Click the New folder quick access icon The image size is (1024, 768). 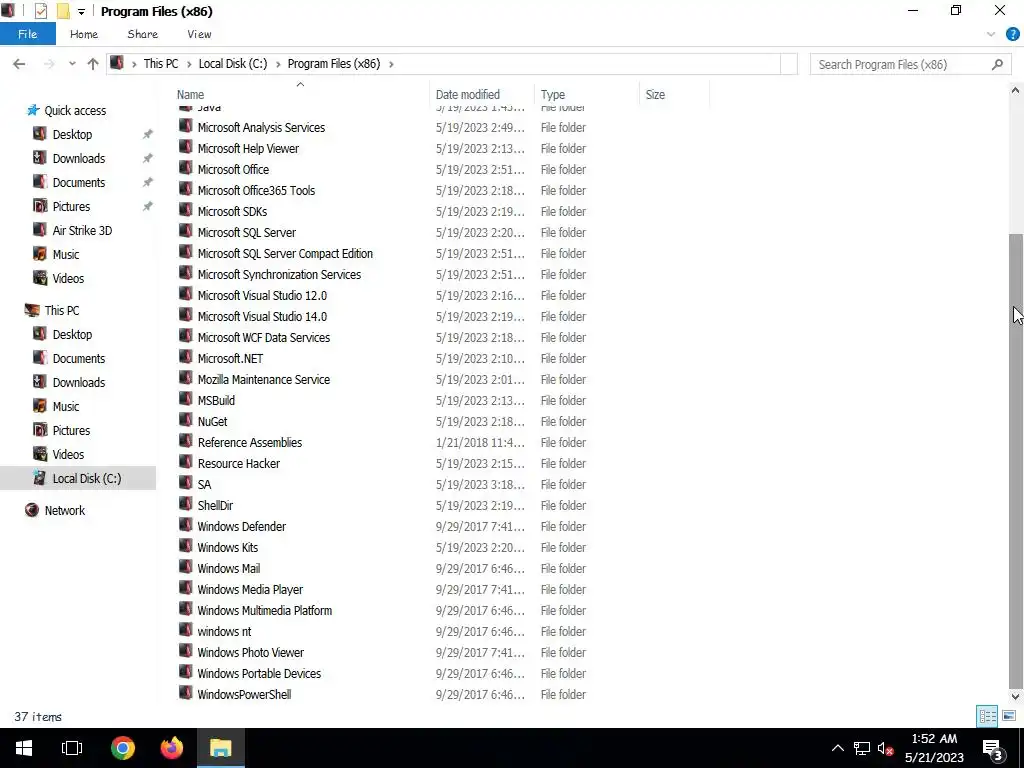[63, 11]
